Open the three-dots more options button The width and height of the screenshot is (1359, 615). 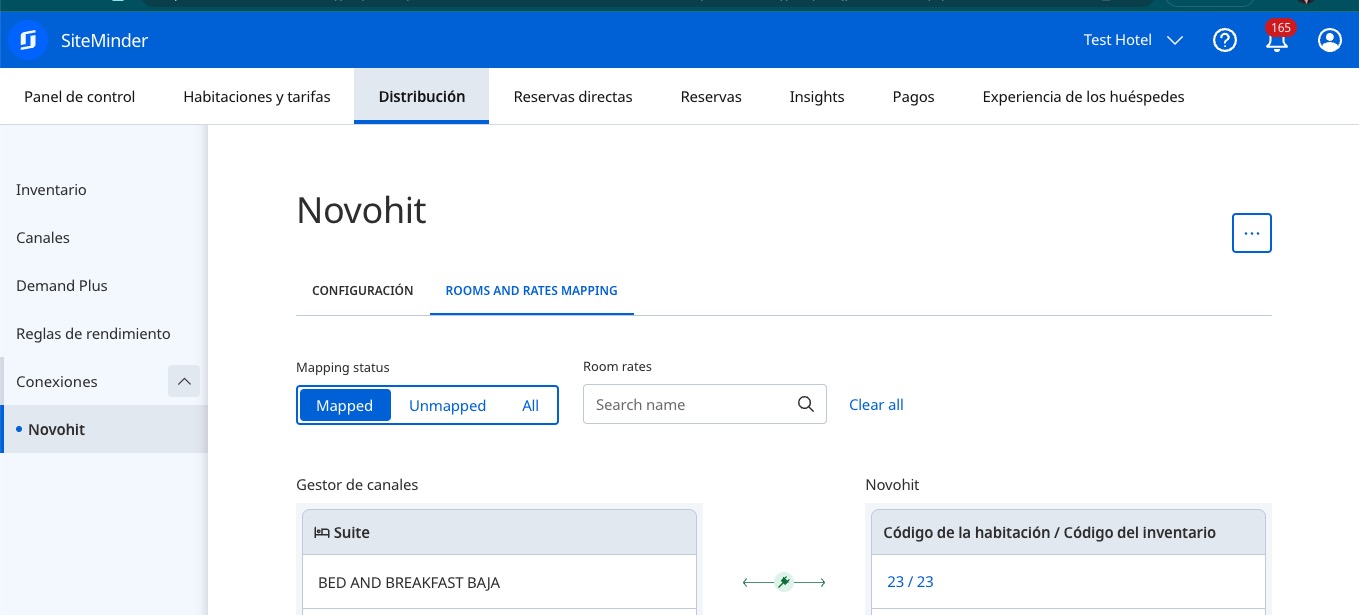pos(1251,233)
